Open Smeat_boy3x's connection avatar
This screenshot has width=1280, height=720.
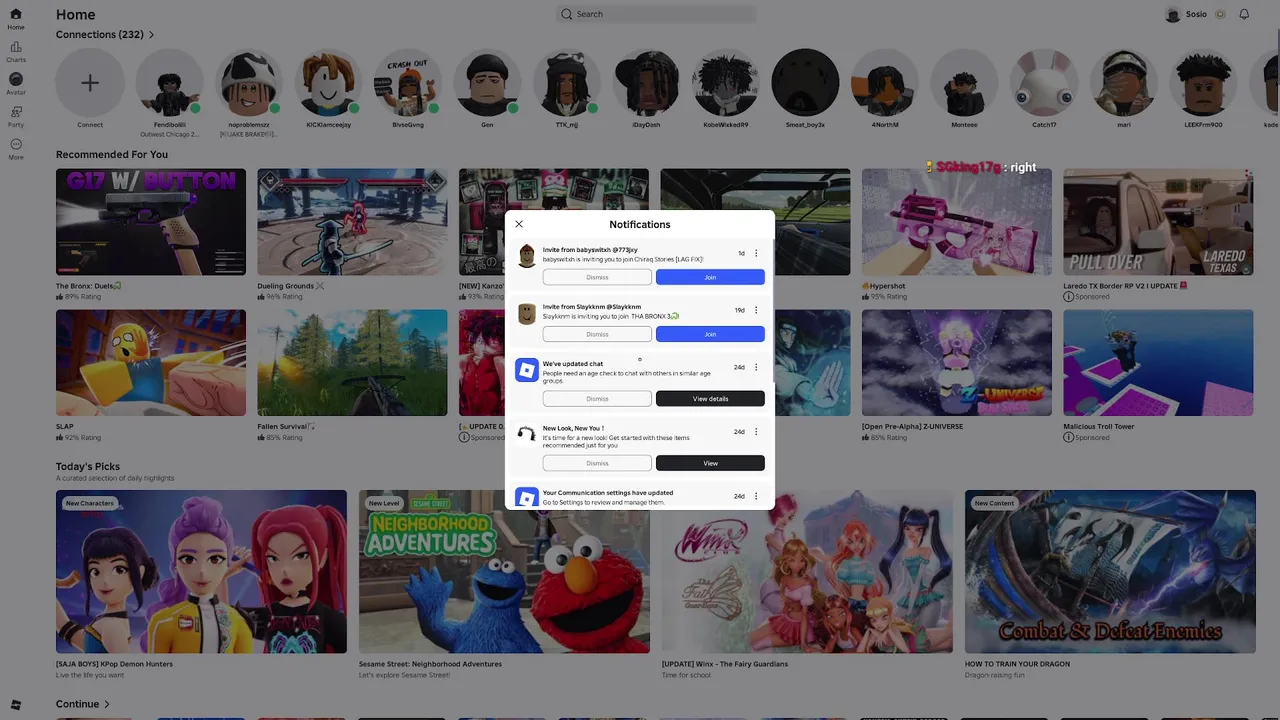[805, 83]
